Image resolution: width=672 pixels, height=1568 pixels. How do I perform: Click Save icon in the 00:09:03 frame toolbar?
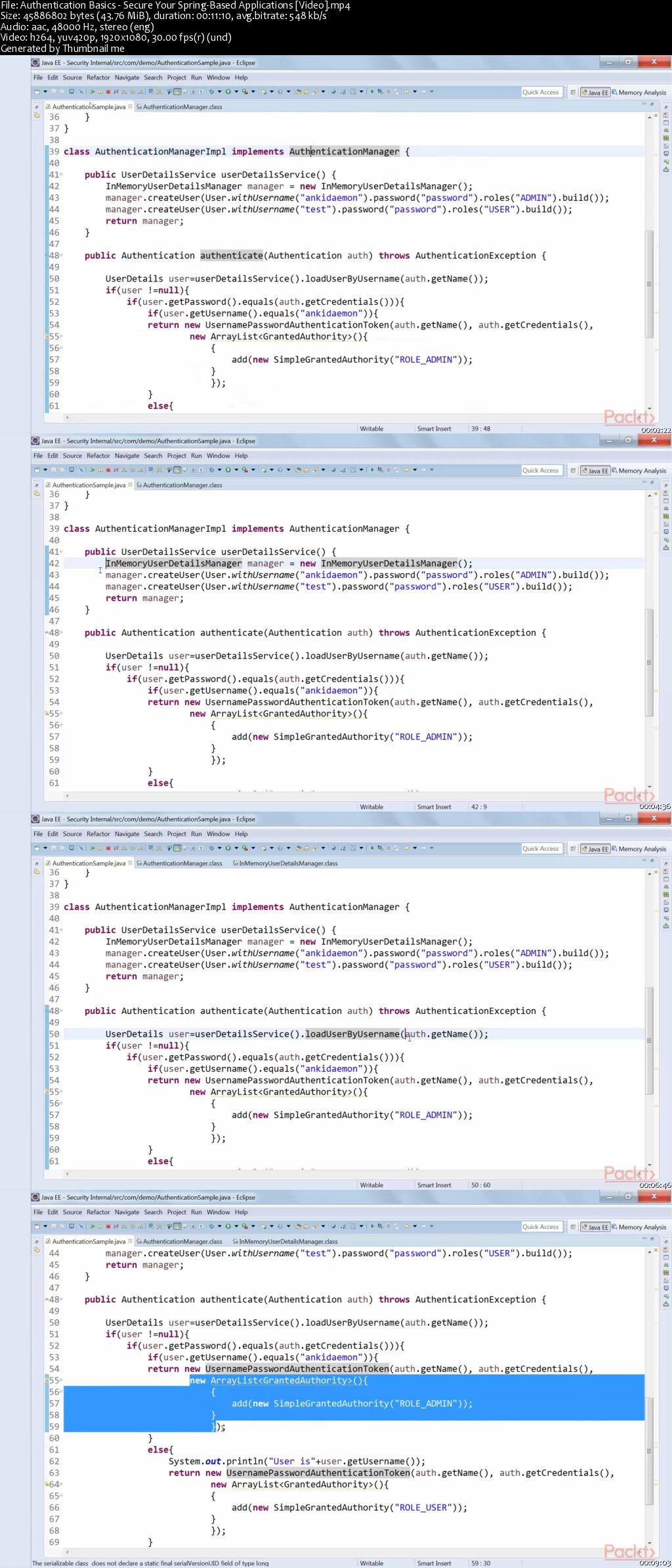click(x=54, y=1227)
